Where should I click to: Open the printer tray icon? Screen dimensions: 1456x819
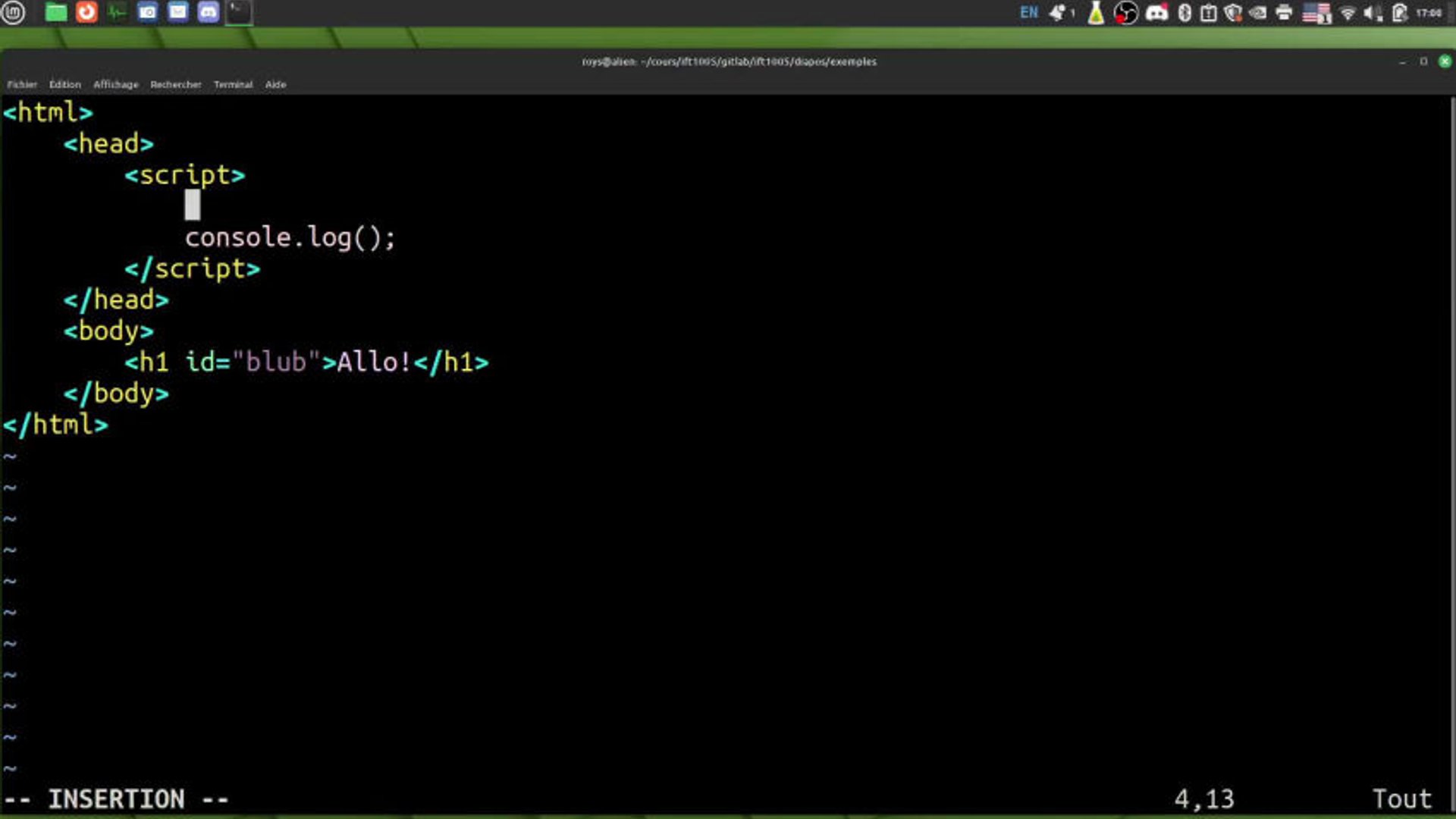click(1284, 12)
